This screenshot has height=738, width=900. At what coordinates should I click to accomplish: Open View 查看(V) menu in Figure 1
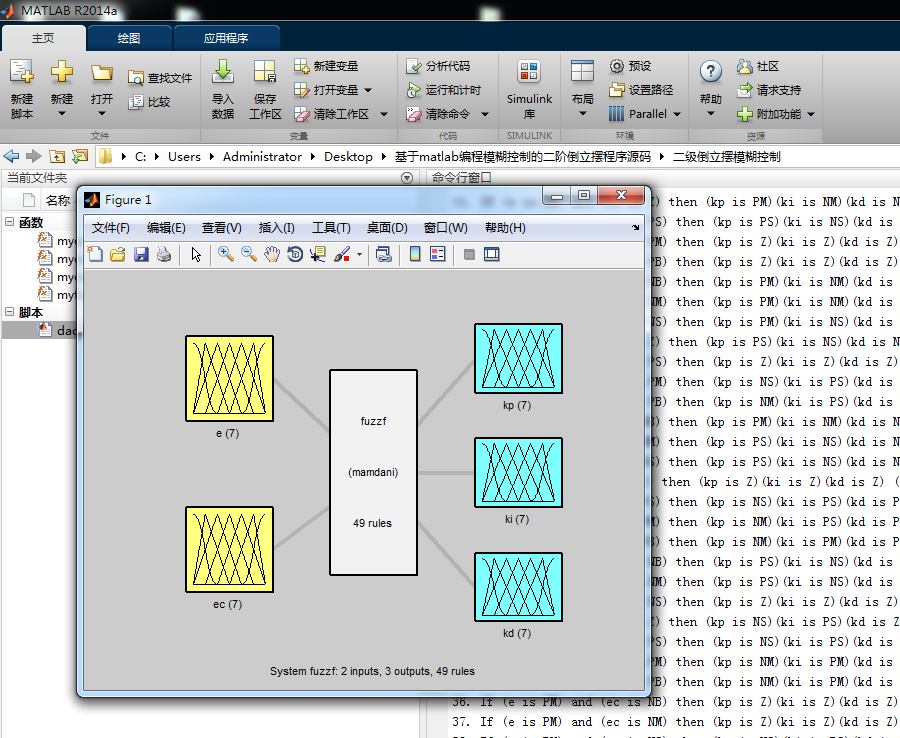[x=222, y=228]
